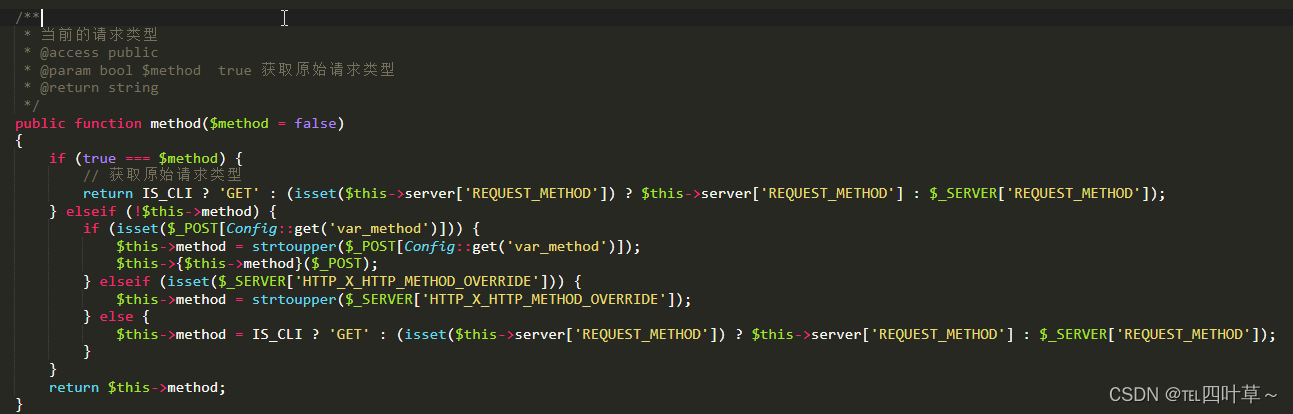This screenshot has width=1293, height=414.
Task: Click the '当前的请求类型' comment text
Action: coord(99,35)
